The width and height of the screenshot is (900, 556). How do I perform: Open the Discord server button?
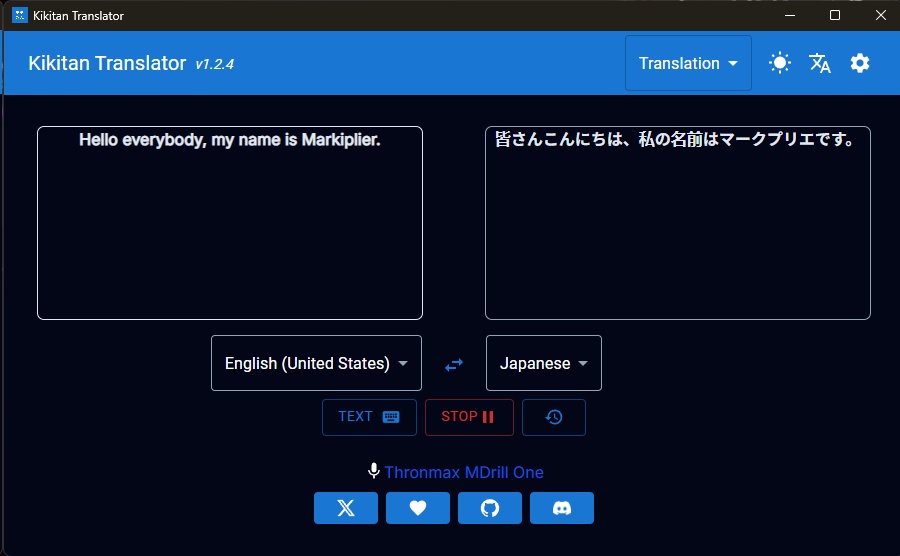[x=562, y=508]
